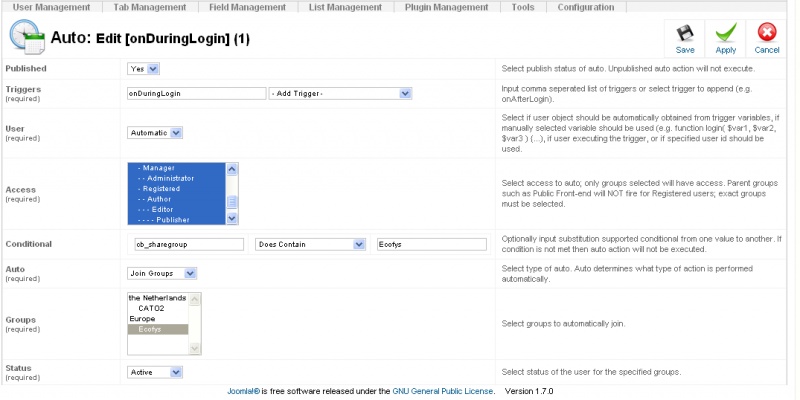Select Ecofys in the Groups list
The image size is (800, 400).
pos(158,329)
